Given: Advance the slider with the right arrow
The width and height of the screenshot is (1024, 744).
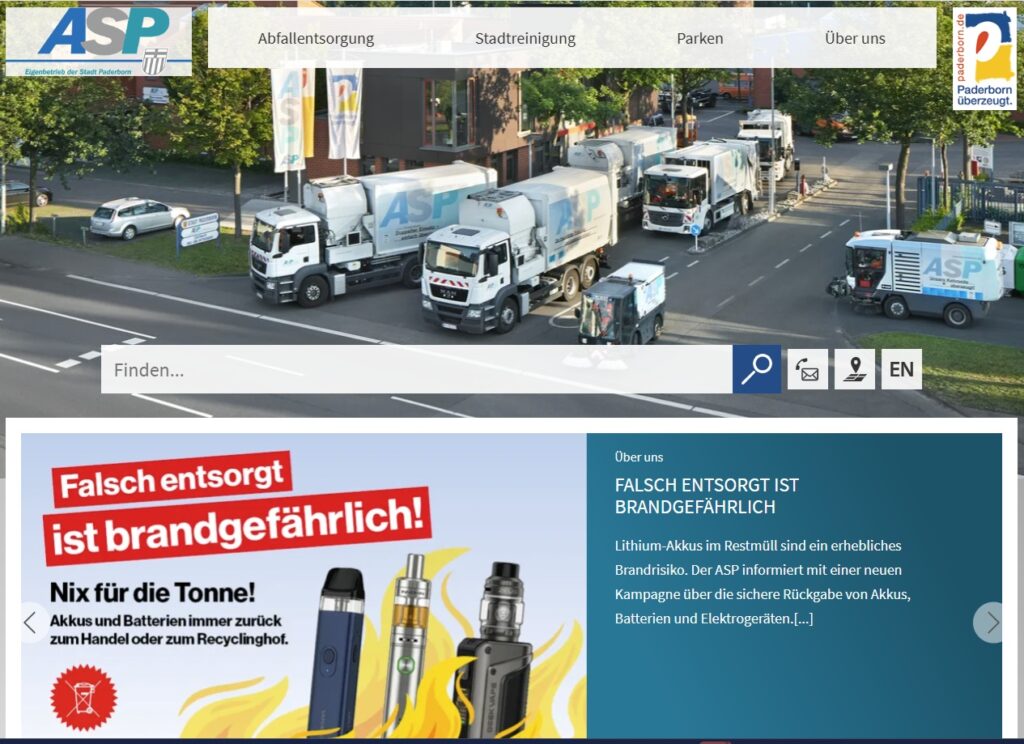Looking at the screenshot, I should [990, 623].
